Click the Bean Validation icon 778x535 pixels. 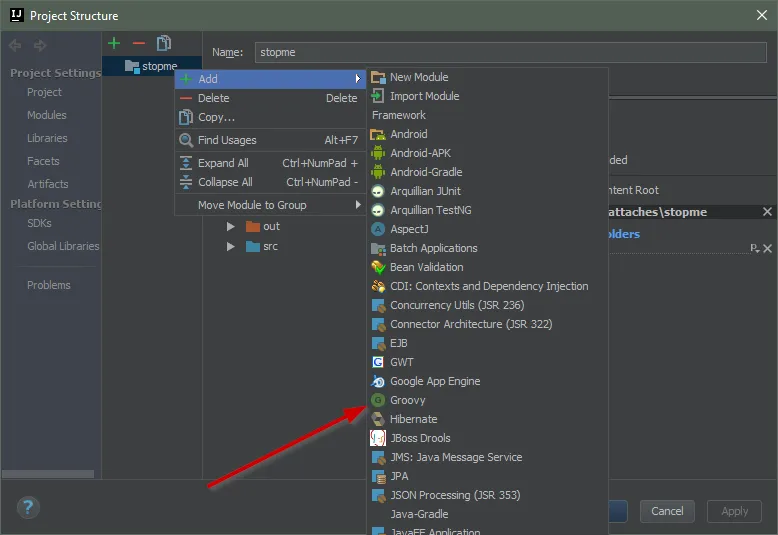pos(378,268)
